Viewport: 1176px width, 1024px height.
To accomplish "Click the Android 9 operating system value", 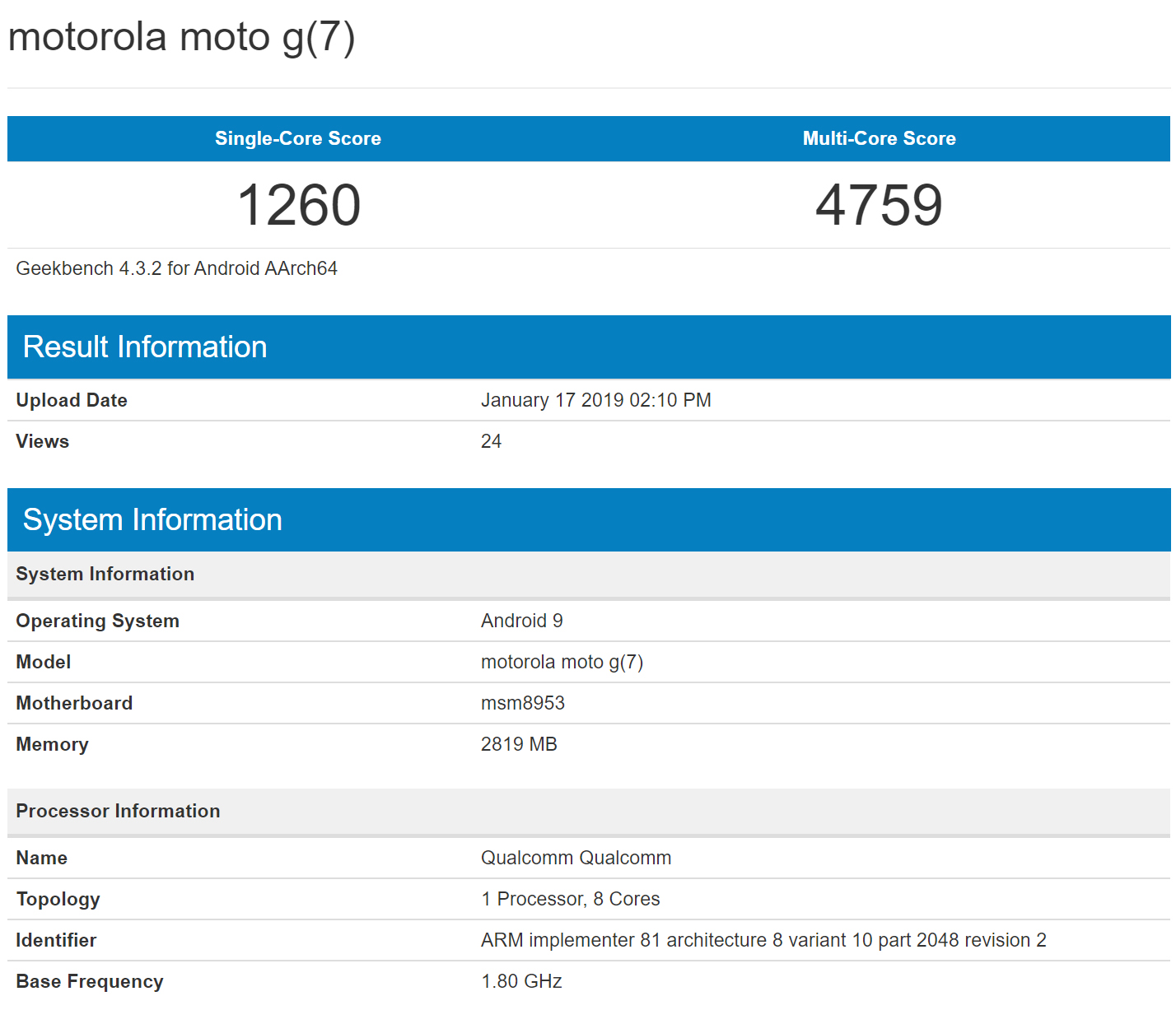I will tap(521, 621).
